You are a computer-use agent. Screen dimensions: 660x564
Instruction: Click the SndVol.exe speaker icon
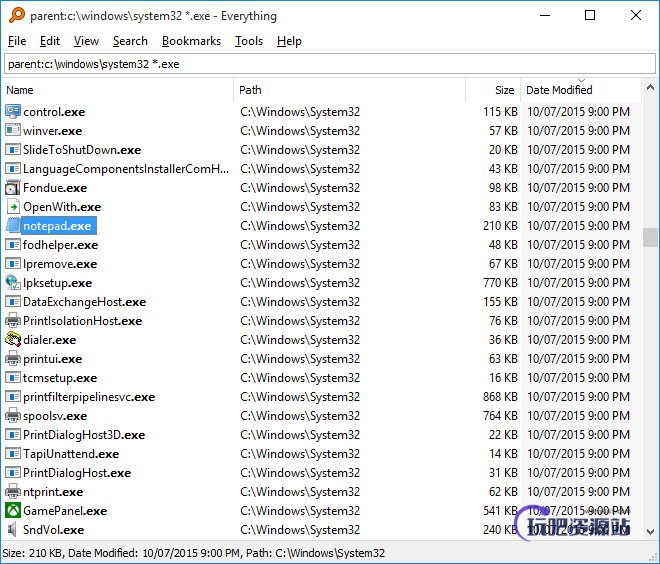tap(13, 530)
